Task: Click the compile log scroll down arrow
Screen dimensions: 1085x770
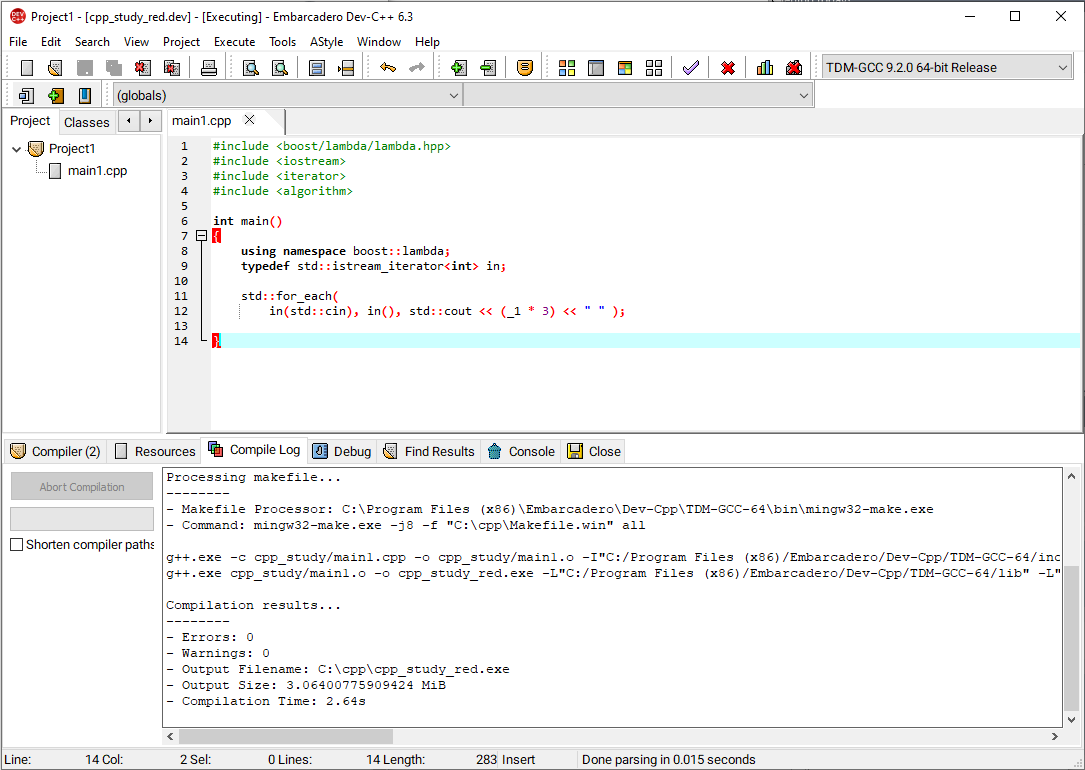Action: pyautogui.click(x=1072, y=720)
